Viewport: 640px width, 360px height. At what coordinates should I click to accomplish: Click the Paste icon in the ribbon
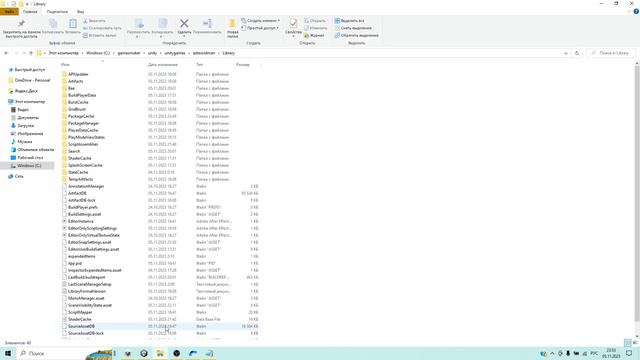[x=73, y=24]
